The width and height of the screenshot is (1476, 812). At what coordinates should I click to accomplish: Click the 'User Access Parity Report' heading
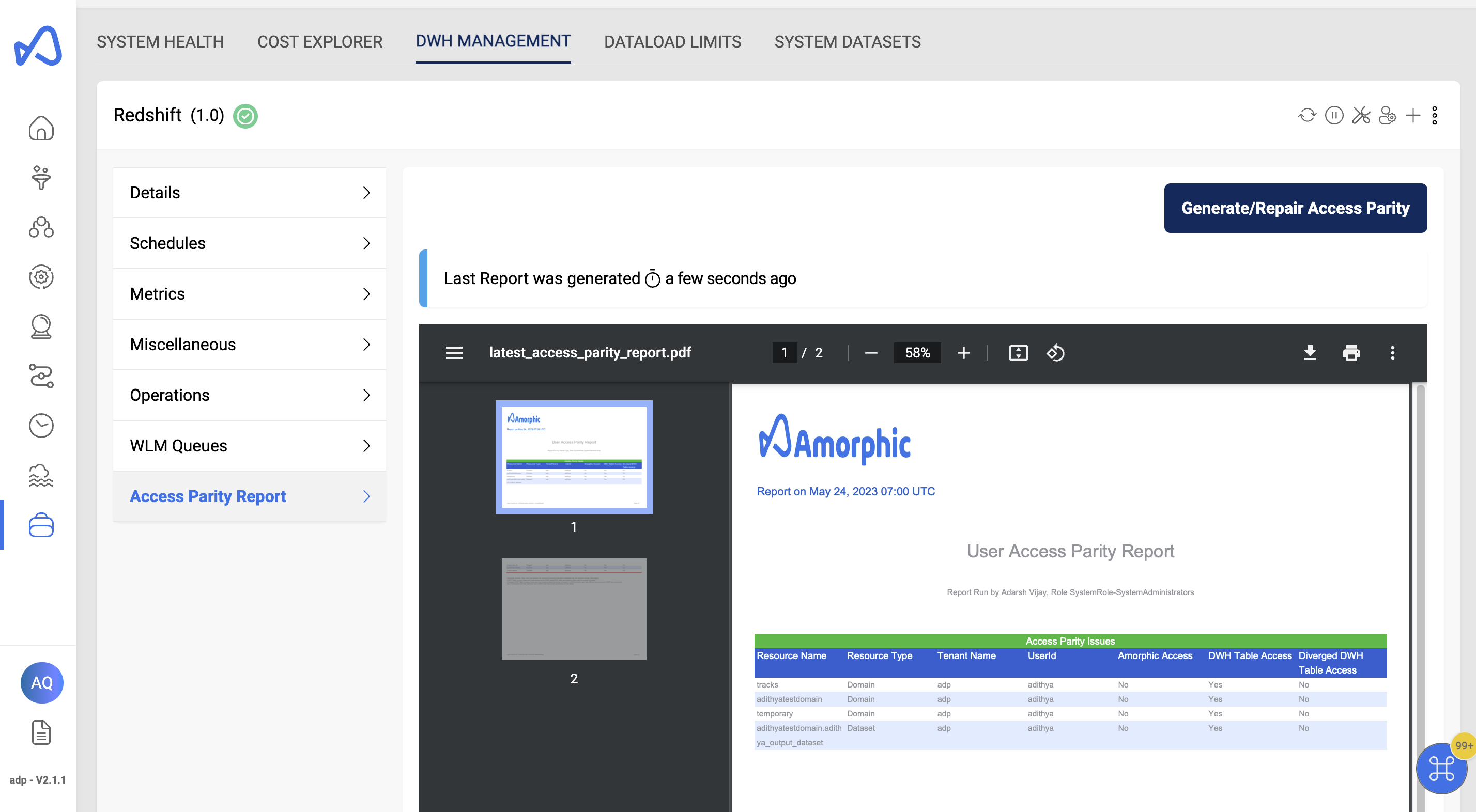pyautogui.click(x=1070, y=551)
